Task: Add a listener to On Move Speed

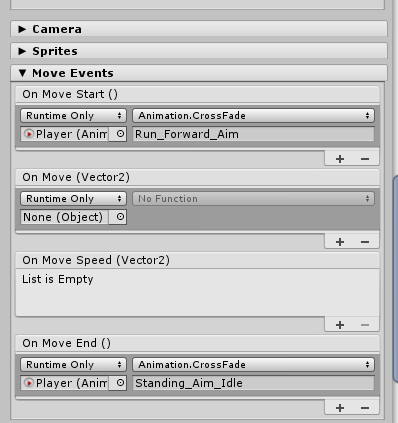Action: tap(340, 325)
